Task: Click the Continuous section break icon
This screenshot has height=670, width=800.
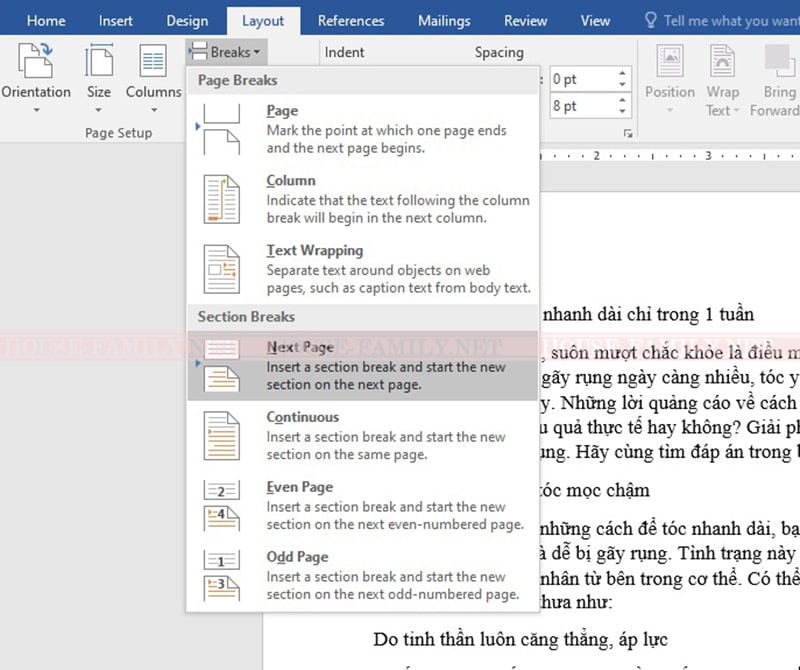Action: [x=221, y=436]
